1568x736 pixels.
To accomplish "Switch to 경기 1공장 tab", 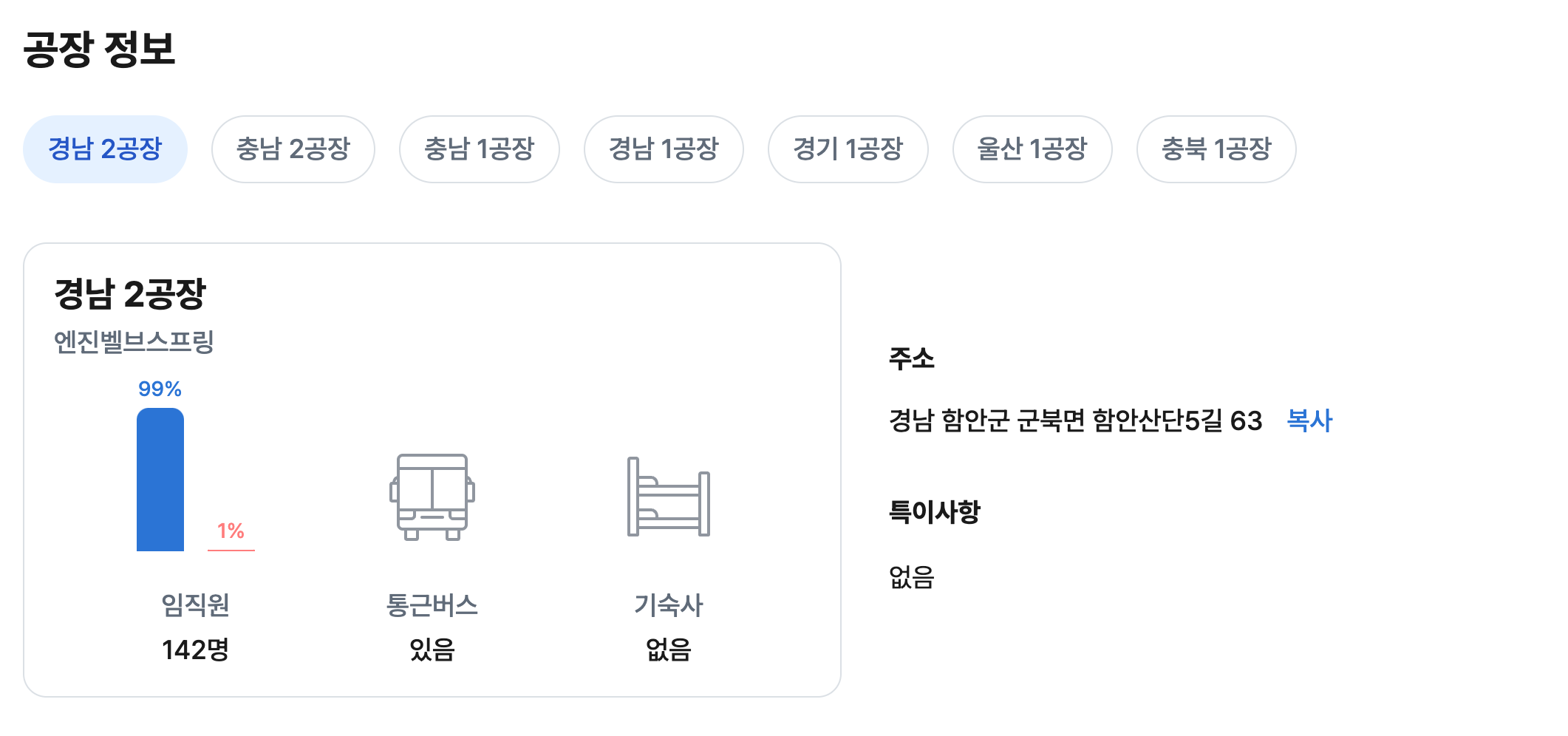I will coord(848,149).
